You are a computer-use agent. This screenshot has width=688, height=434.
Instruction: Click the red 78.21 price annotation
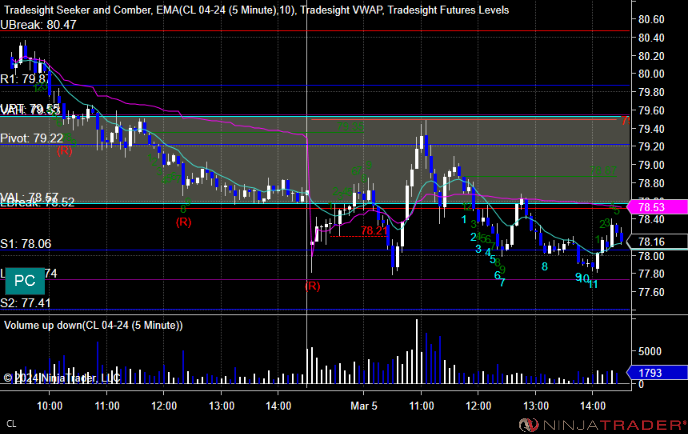[x=374, y=230]
